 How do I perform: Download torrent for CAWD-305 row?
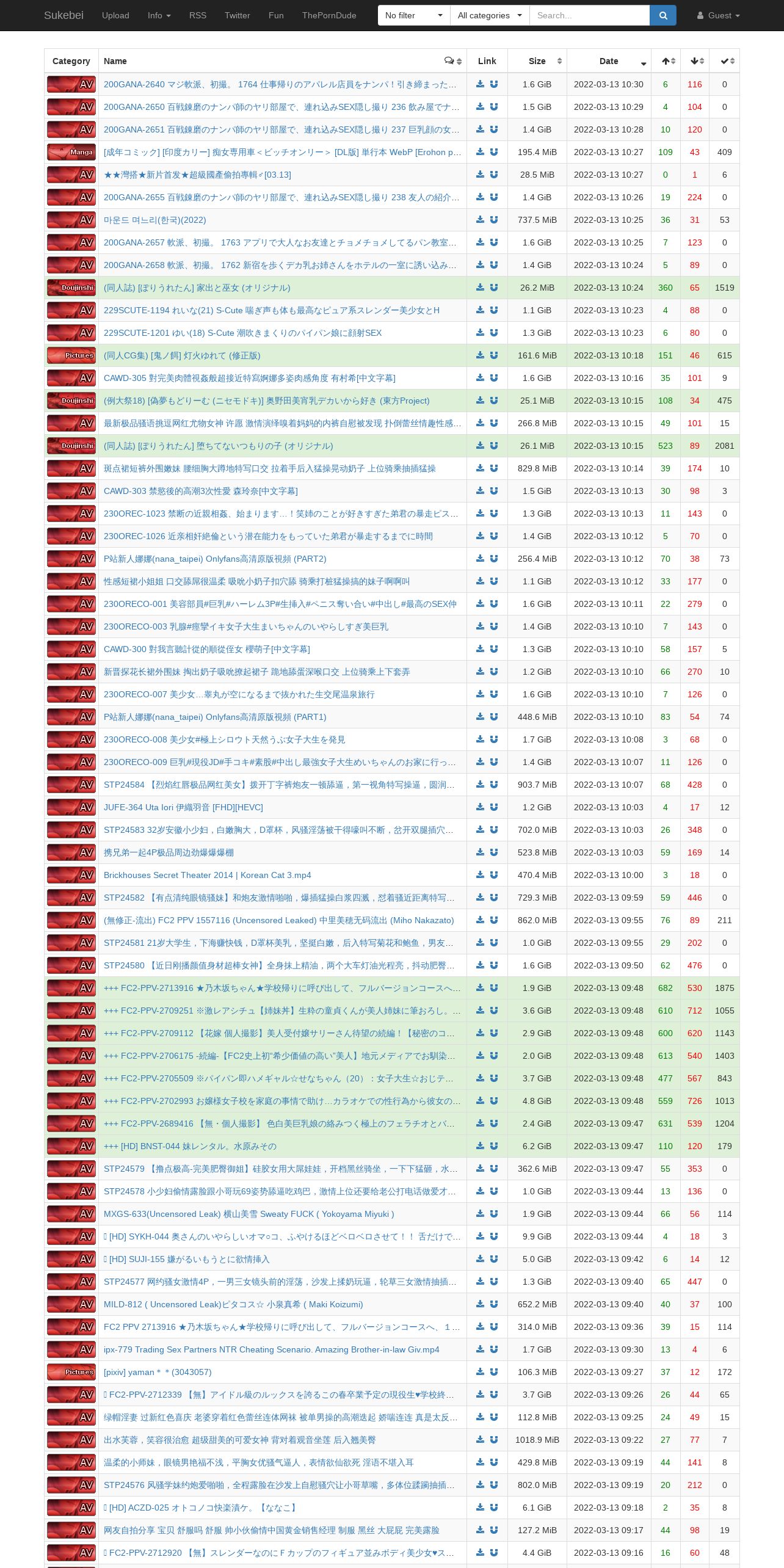[x=481, y=378]
